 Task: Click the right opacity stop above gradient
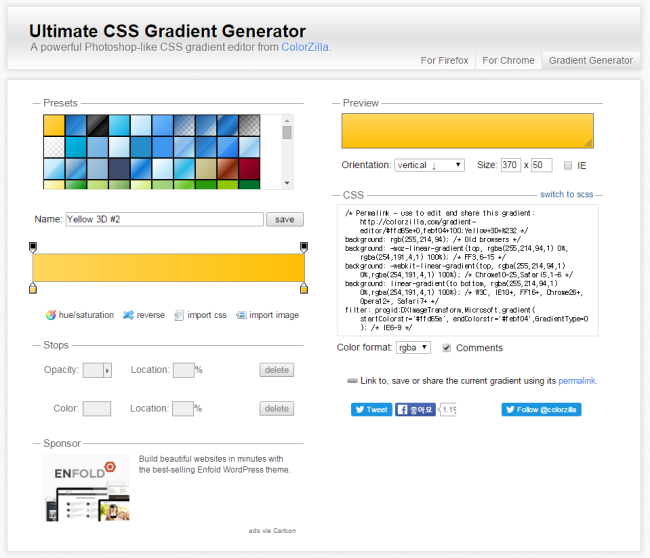coord(304,247)
